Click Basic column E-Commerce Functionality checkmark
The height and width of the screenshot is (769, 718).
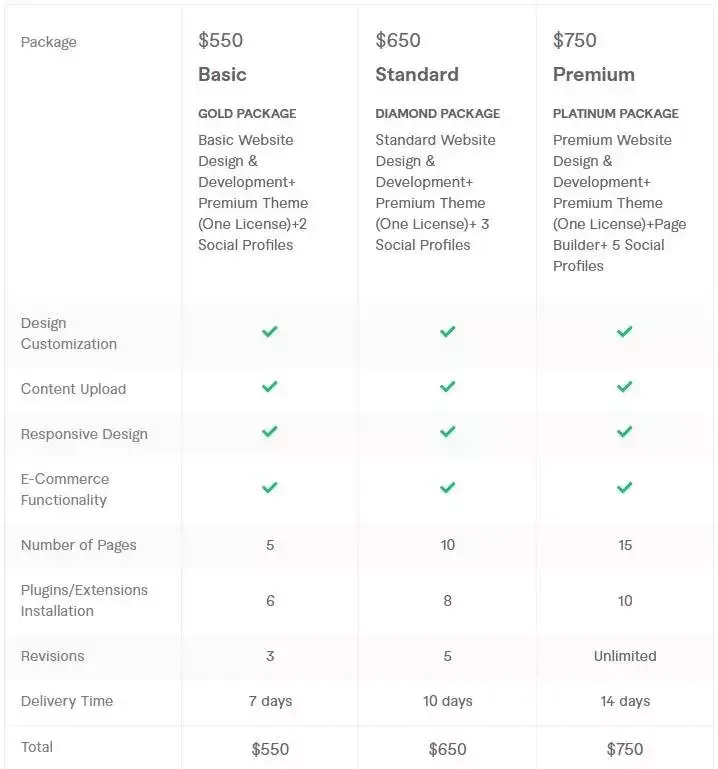[x=270, y=488]
